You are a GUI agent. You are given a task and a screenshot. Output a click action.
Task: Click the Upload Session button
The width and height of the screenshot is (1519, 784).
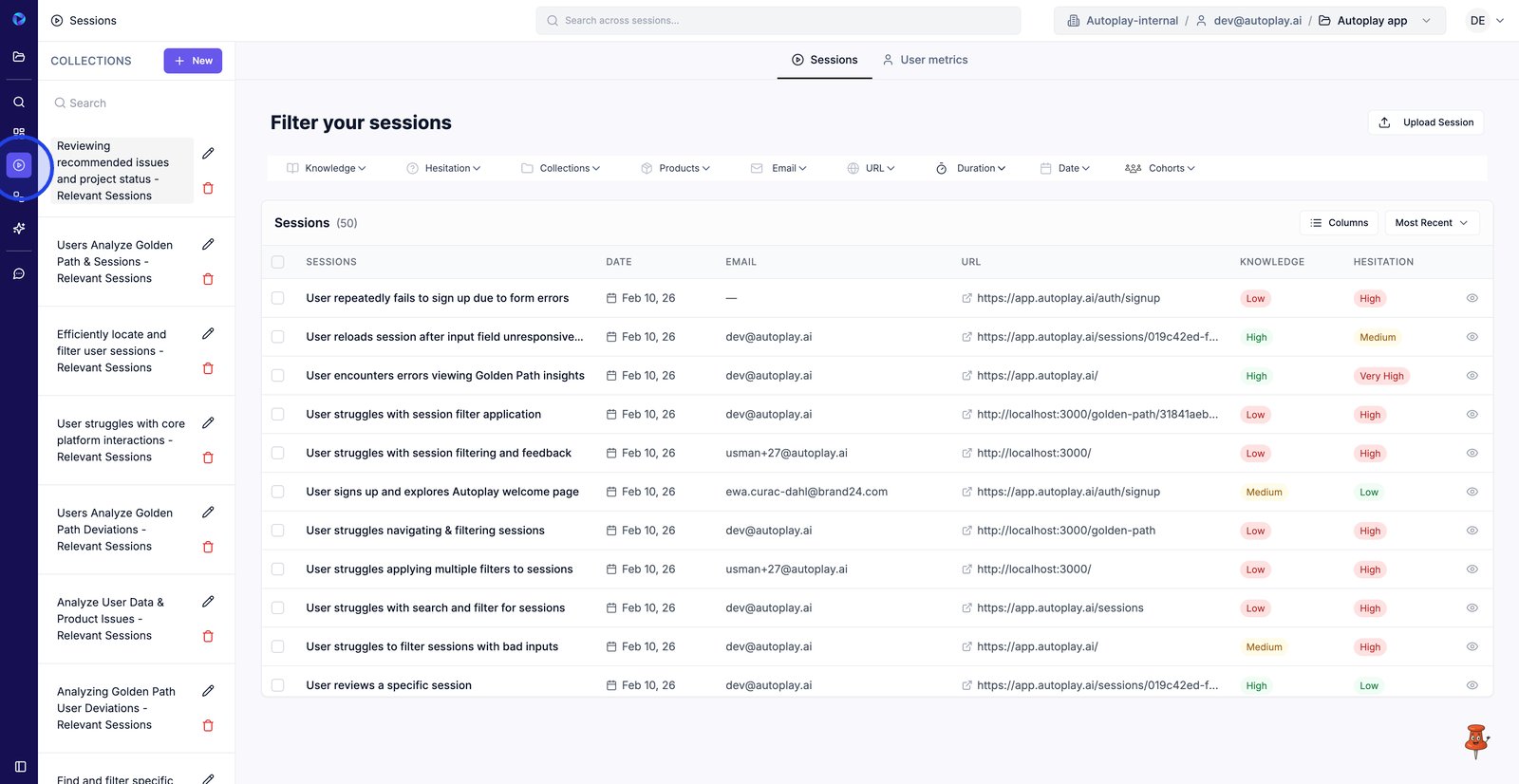pos(1426,122)
